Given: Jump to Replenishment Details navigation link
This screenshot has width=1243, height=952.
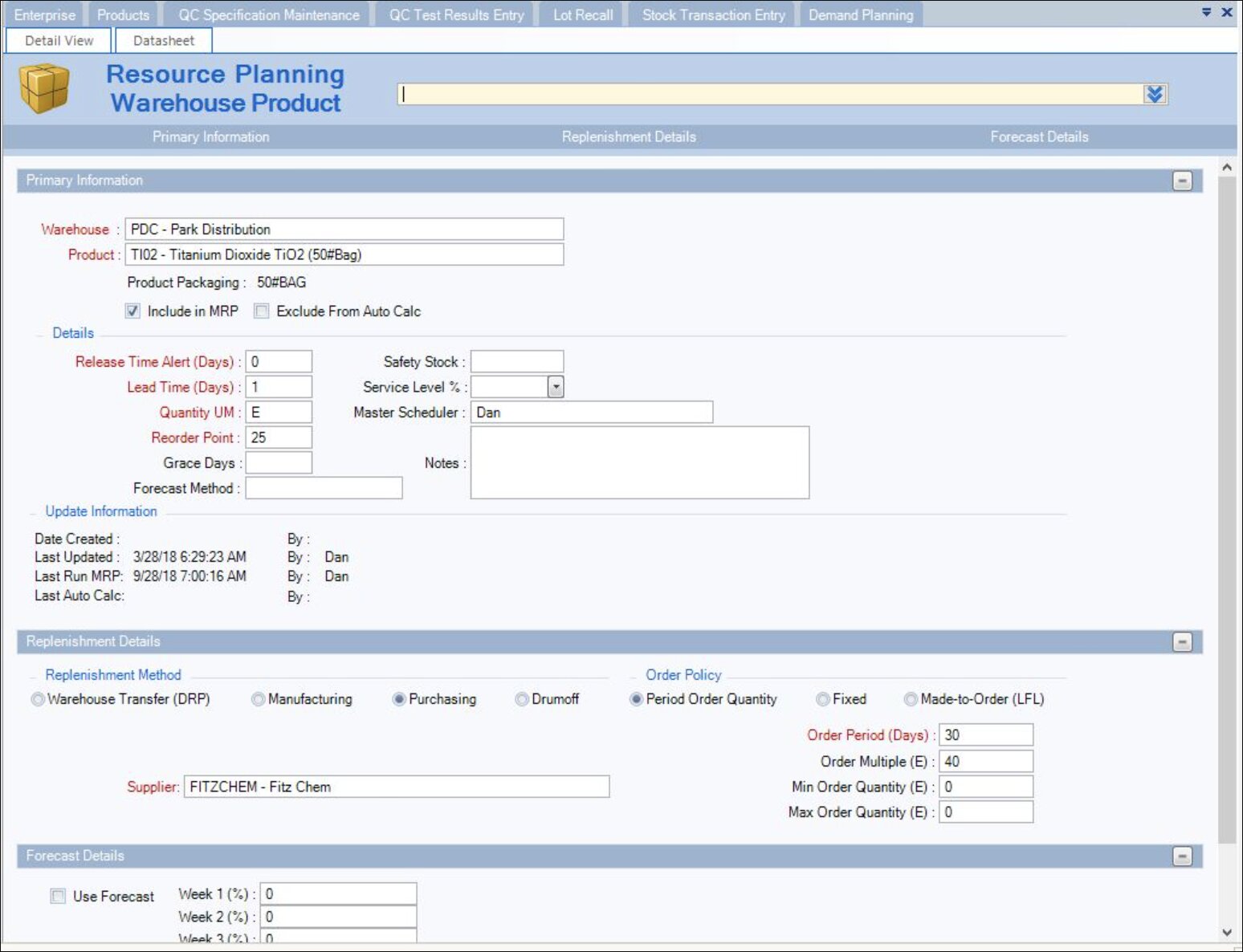Looking at the screenshot, I should pyautogui.click(x=629, y=137).
